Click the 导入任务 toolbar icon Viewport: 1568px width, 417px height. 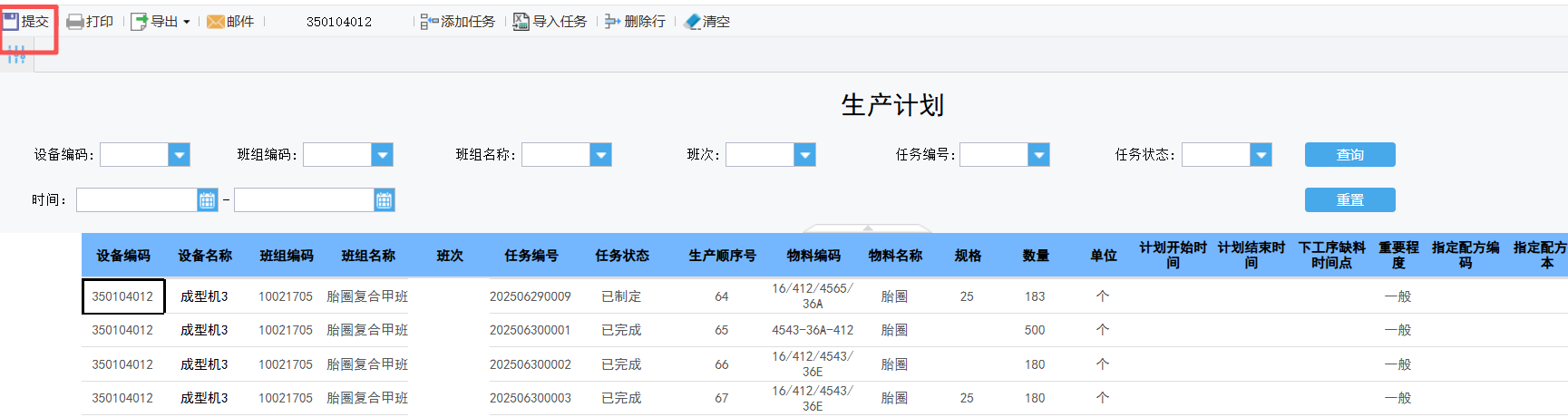521,22
